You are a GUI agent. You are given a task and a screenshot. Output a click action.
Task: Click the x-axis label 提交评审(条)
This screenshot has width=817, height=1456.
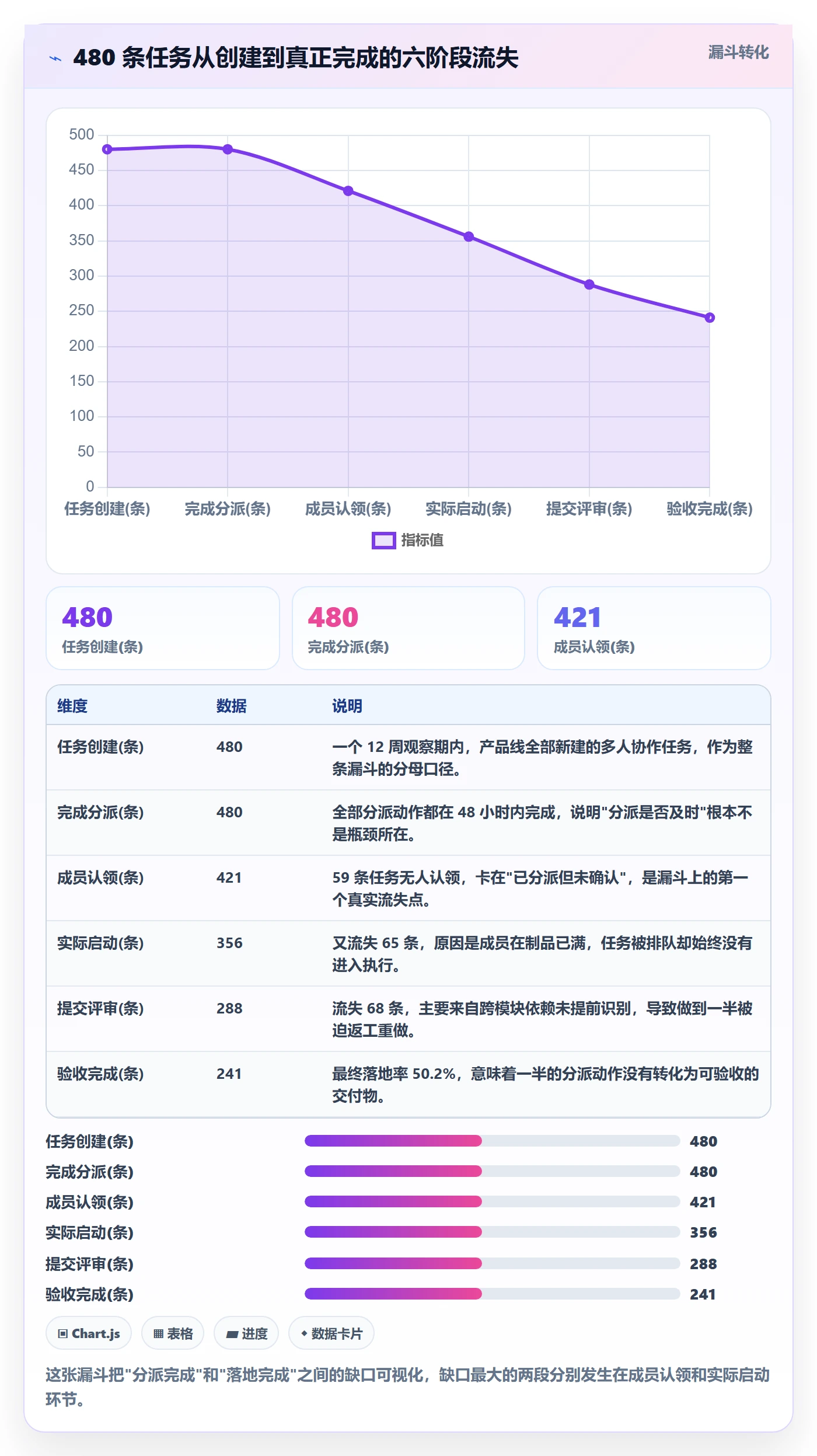click(589, 509)
